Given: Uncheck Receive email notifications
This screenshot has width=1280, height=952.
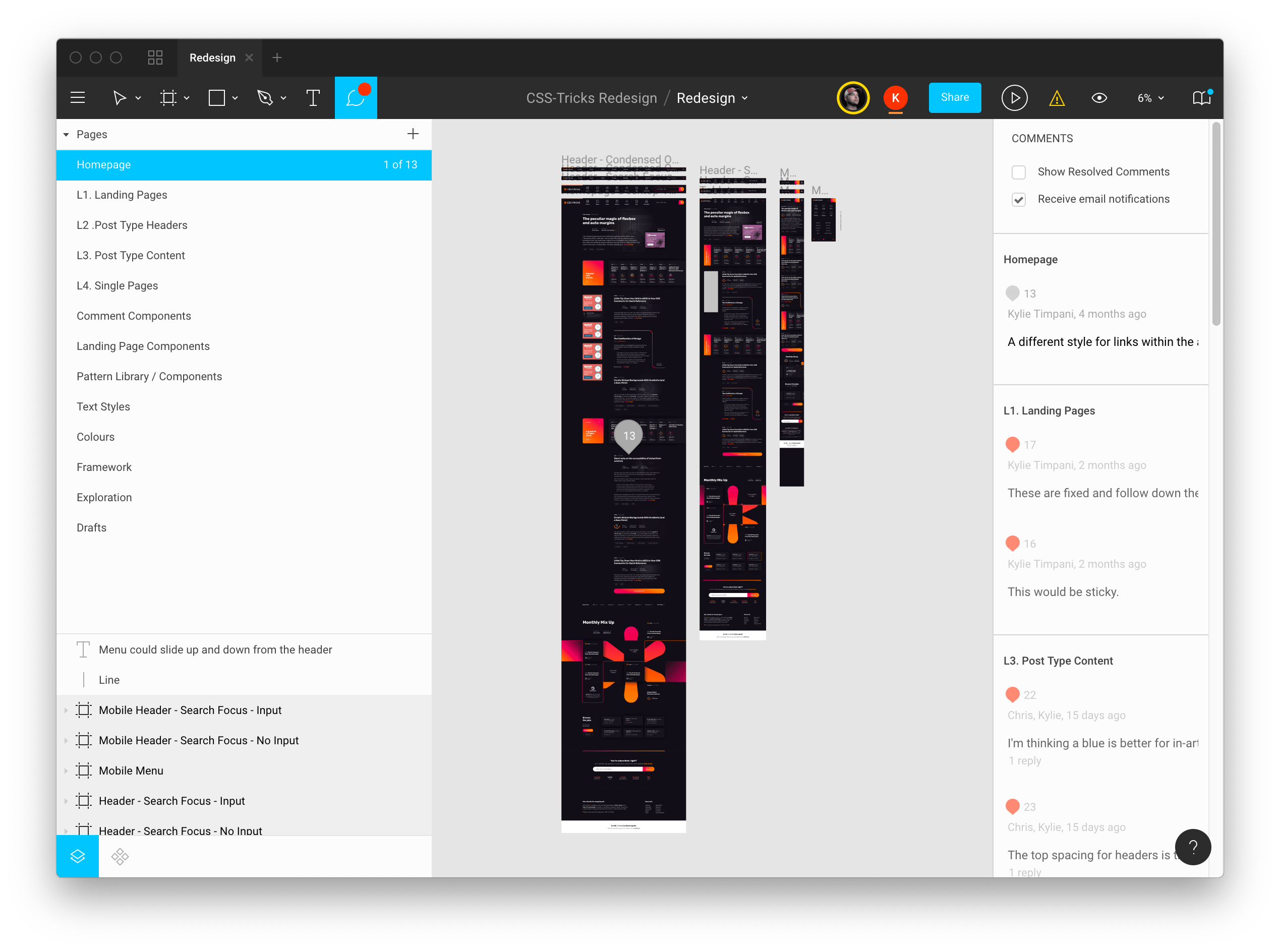Looking at the screenshot, I should (1018, 199).
